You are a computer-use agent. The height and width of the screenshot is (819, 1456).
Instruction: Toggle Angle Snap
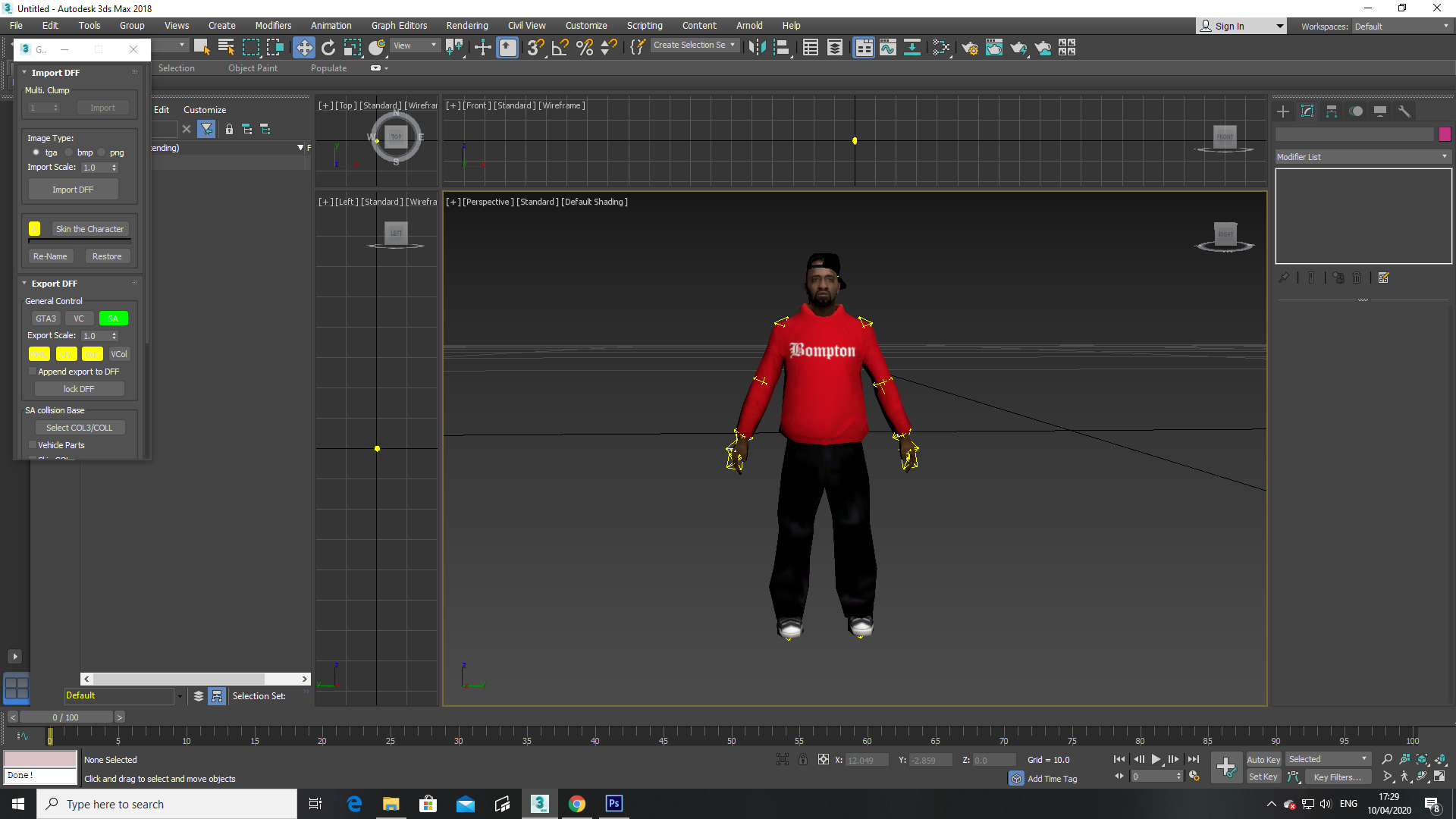click(560, 48)
